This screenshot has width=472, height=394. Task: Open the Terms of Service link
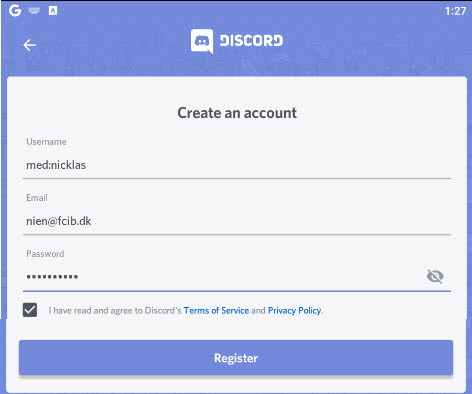tap(216, 310)
